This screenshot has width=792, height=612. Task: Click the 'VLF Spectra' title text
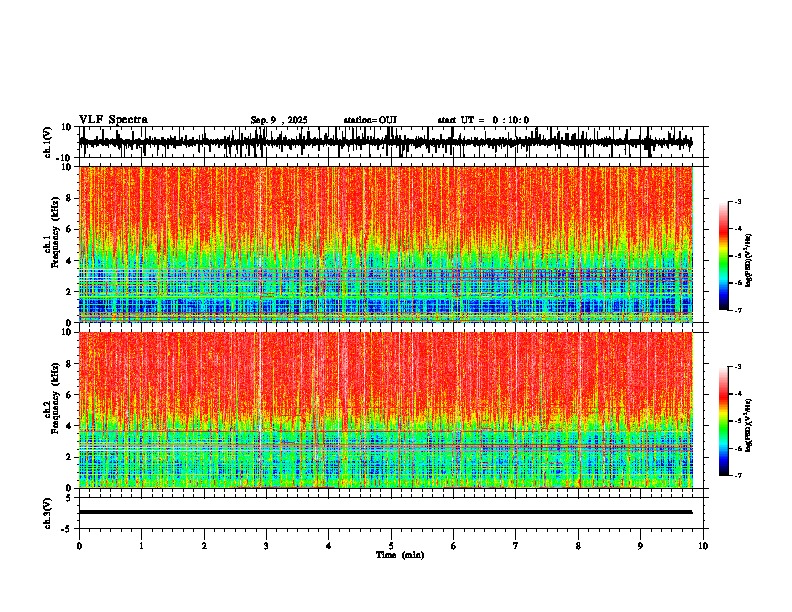113,120
